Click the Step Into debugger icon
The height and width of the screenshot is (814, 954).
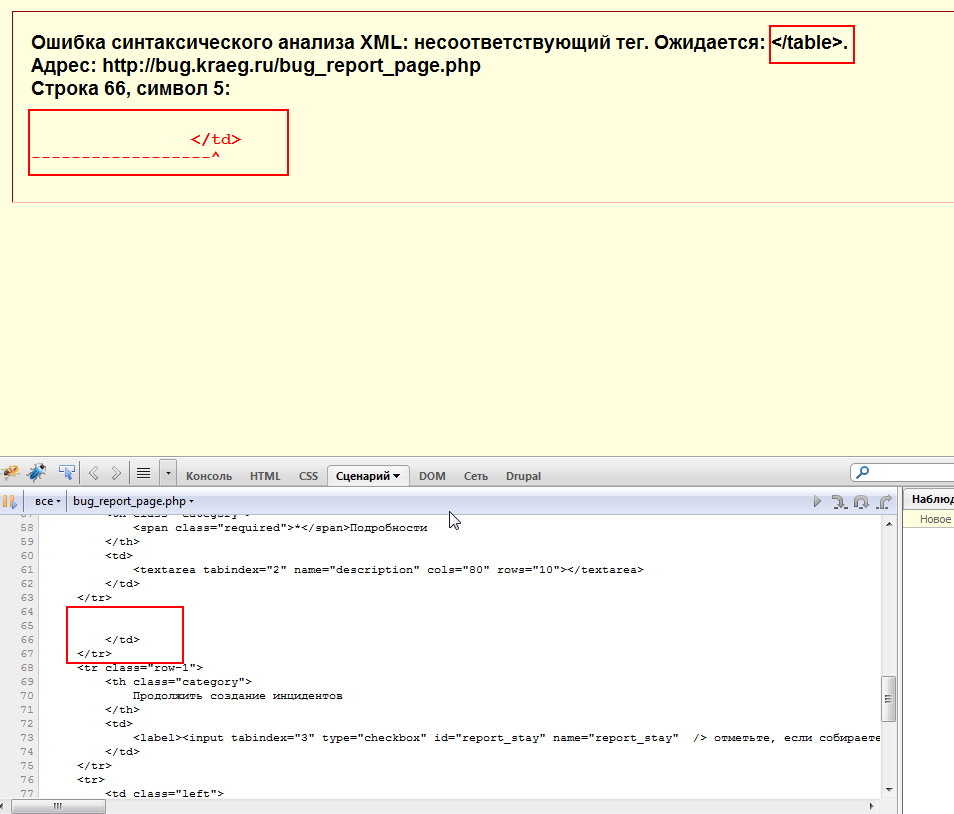point(838,501)
